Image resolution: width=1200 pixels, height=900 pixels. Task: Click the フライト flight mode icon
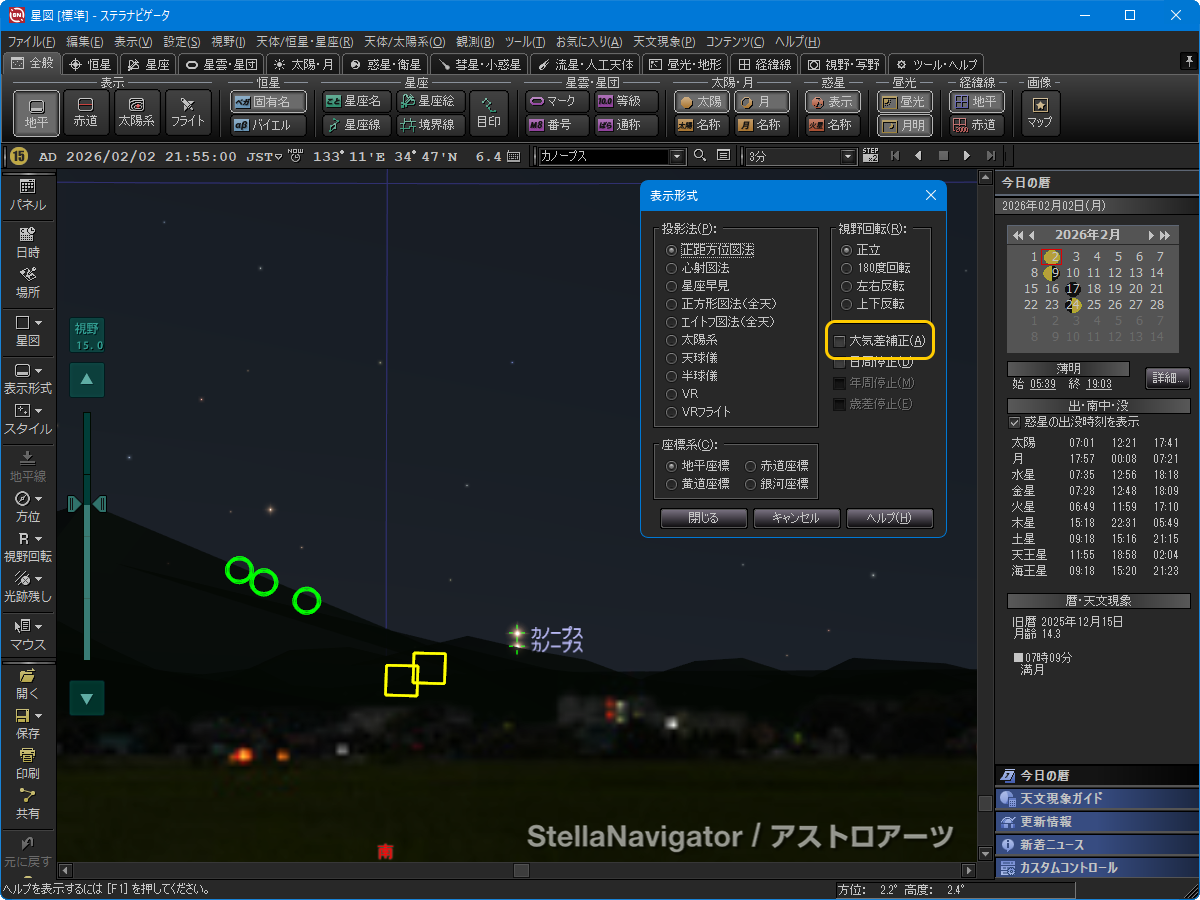[188, 112]
